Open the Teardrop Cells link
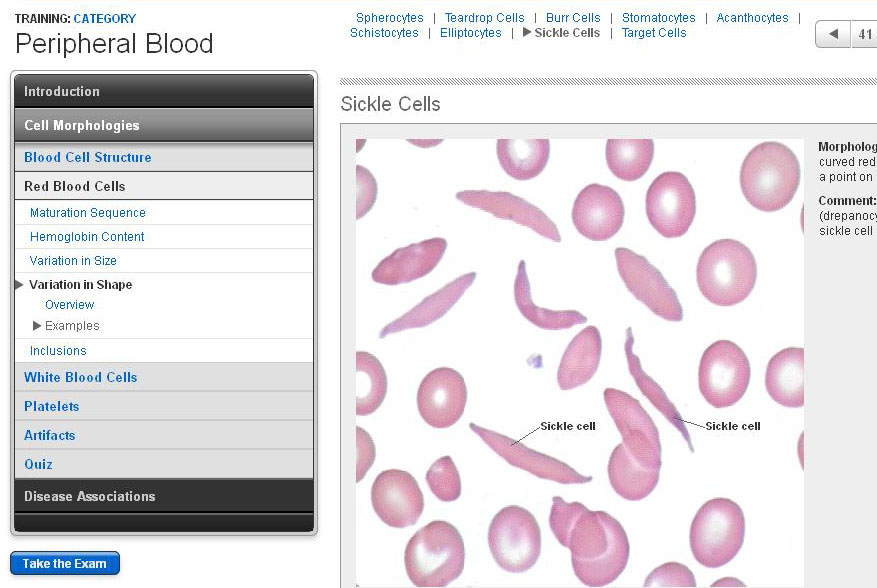The height and width of the screenshot is (588, 877). tap(484, 18)
